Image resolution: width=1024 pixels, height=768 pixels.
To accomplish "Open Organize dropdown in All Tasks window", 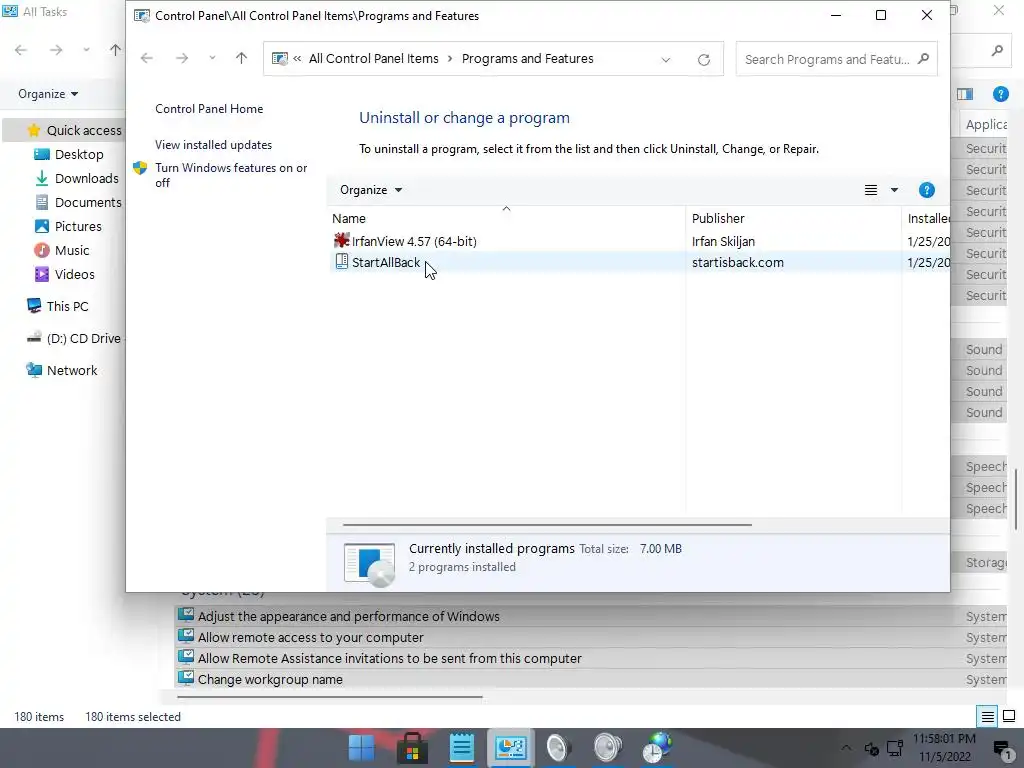I will point(48,94).
